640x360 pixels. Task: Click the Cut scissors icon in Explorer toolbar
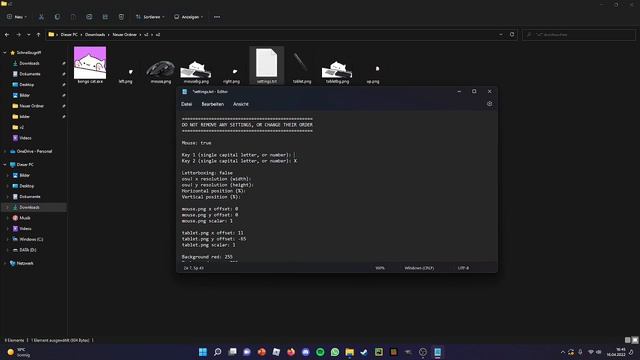pos(41,17)
